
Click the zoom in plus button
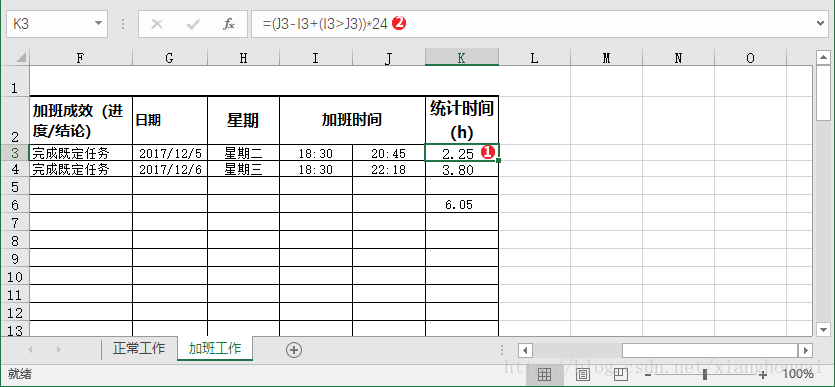point(763,374)
